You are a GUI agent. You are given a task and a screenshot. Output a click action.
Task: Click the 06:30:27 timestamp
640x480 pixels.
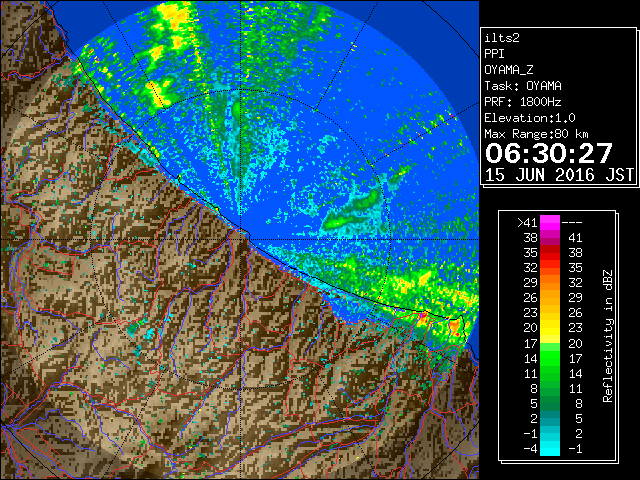click(x=549, y=153)
